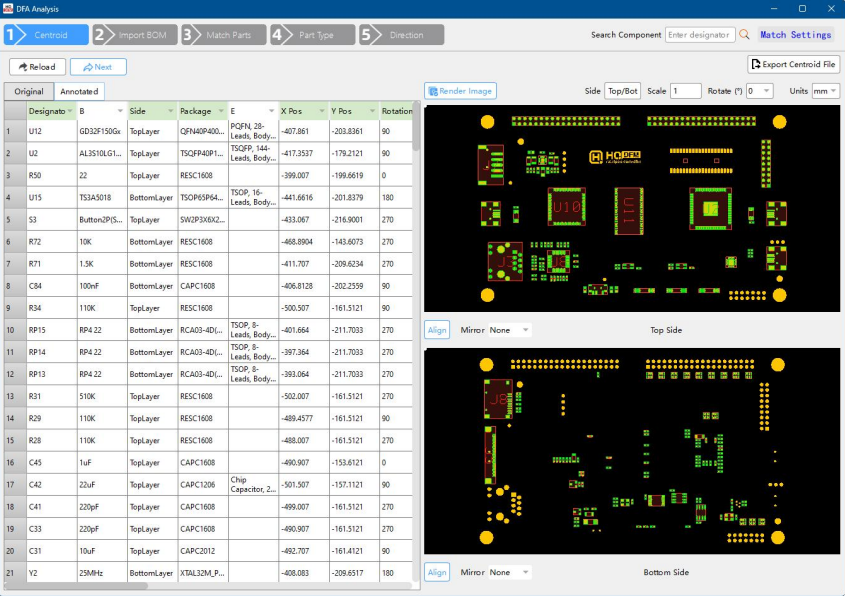Image resolution: width=845 pixels, height=596 pixels.
Task: Click Align button under top board view
Action: (x=437, y=329)
